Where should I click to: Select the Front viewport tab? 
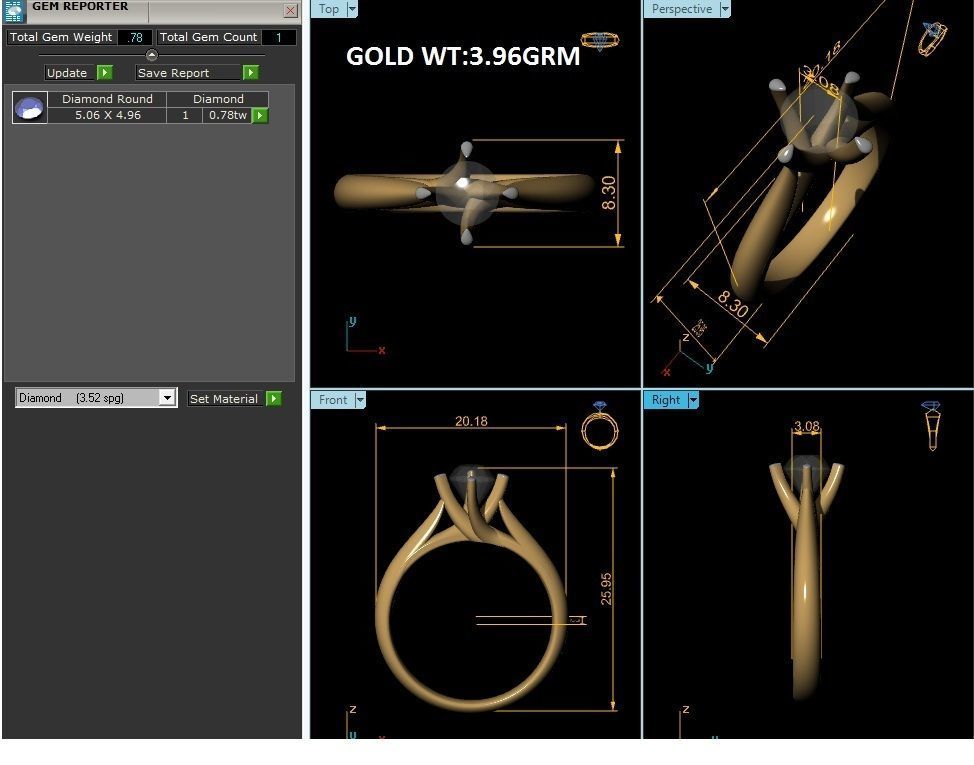[x=332, y=400]
